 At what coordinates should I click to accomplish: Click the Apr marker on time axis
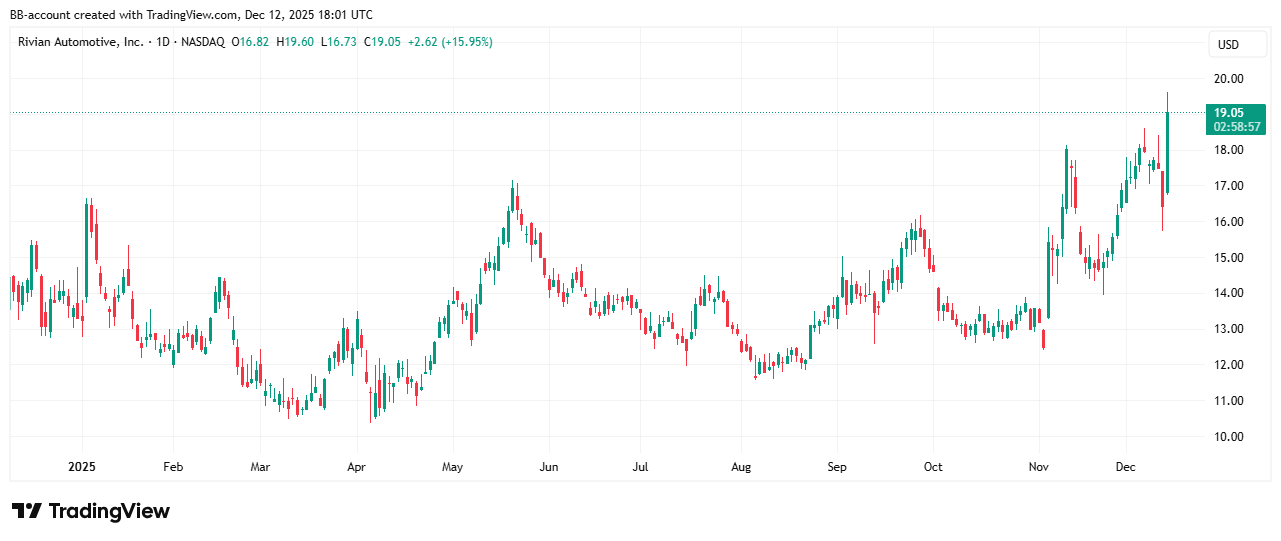357,466
